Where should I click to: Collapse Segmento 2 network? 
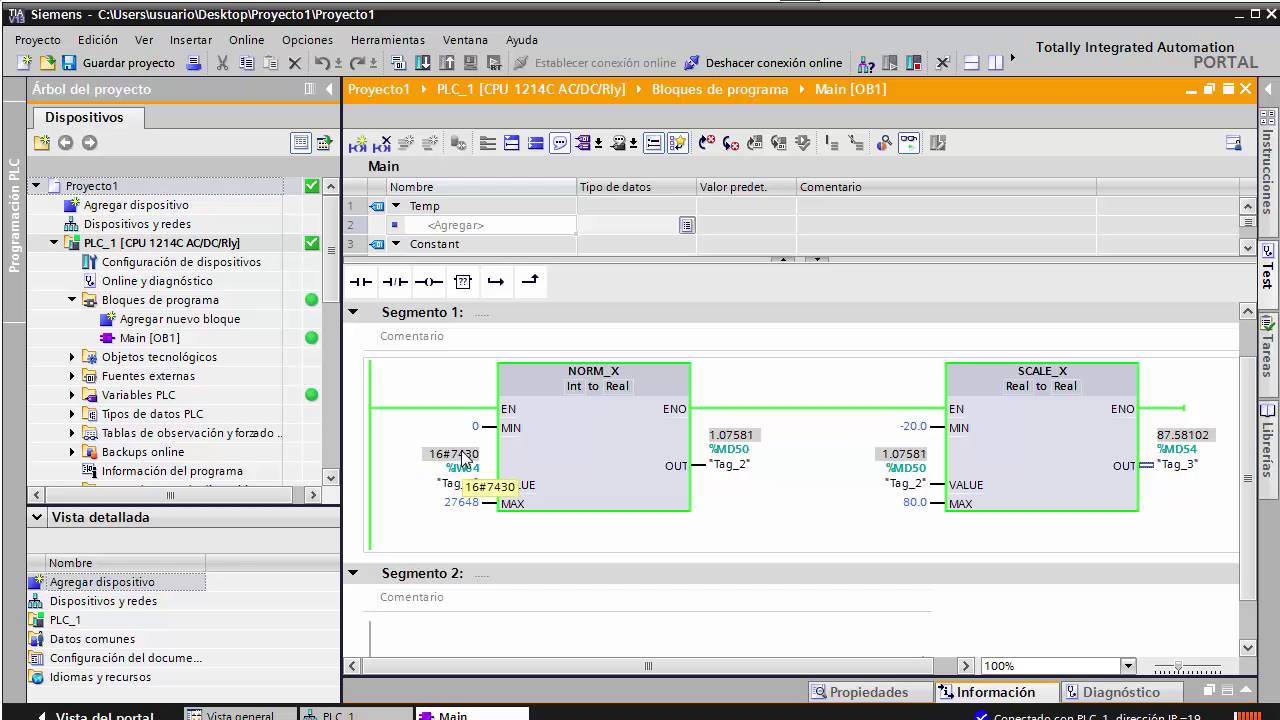tap(353, 573)
